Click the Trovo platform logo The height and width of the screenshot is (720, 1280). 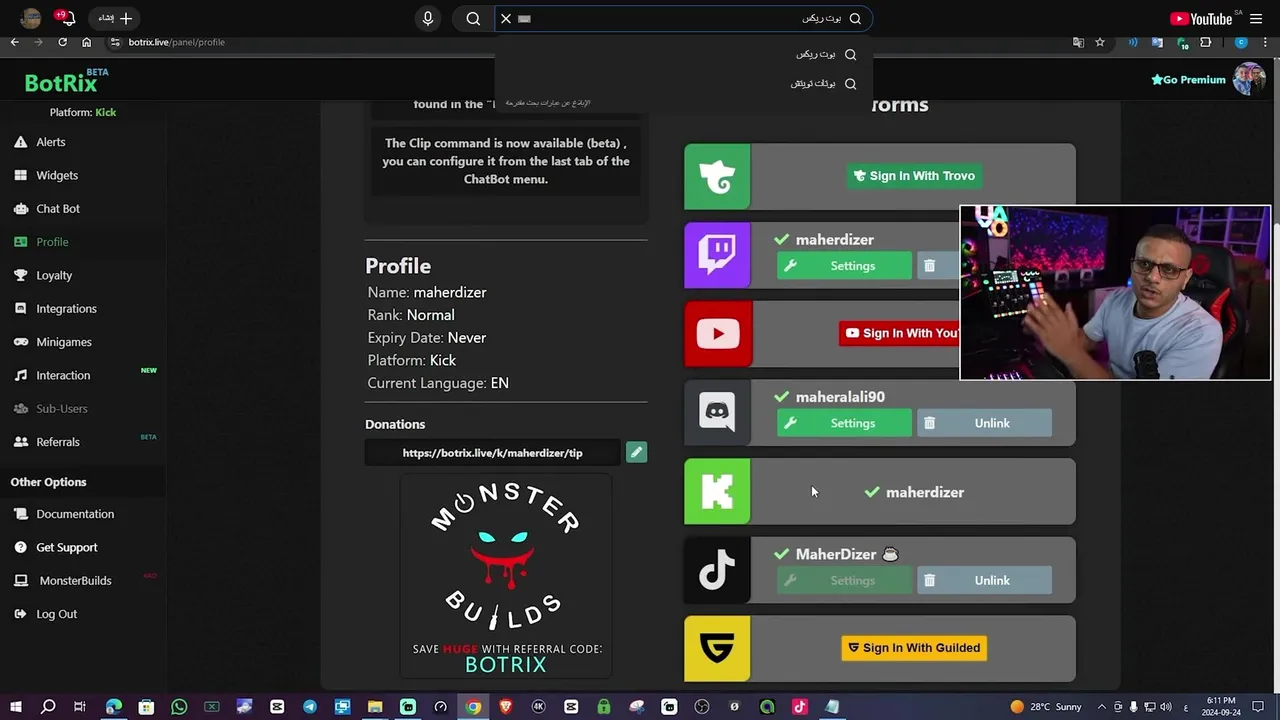(x=717, y=177)
